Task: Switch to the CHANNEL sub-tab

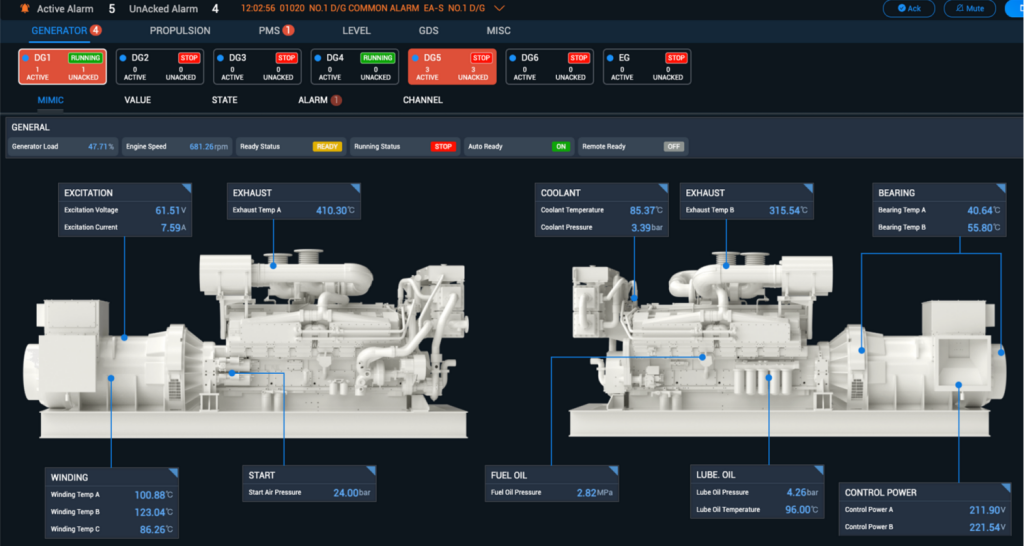Action: [x=422, y=100]
